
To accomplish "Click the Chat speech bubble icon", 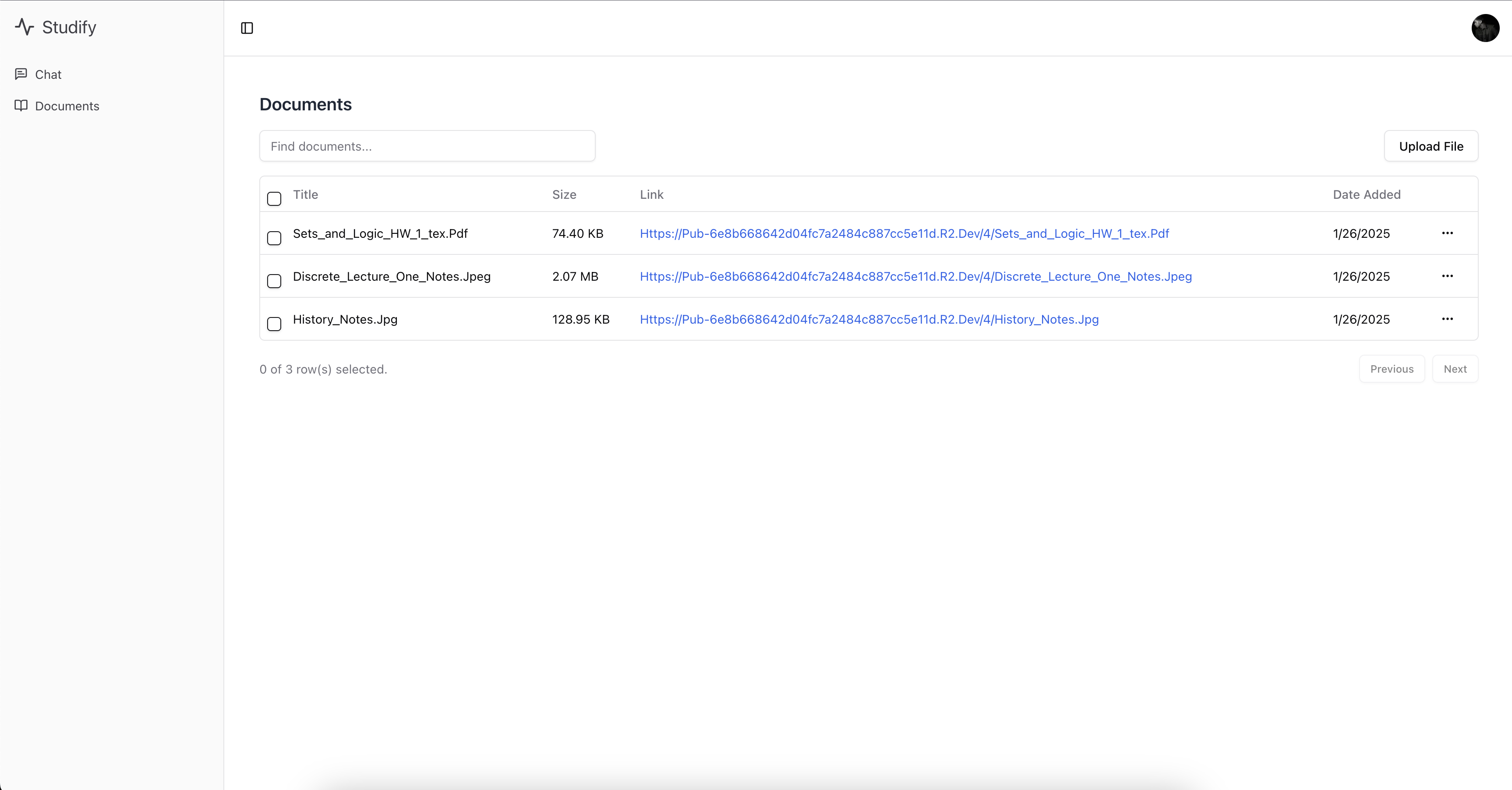I will (x=21, y=74).
